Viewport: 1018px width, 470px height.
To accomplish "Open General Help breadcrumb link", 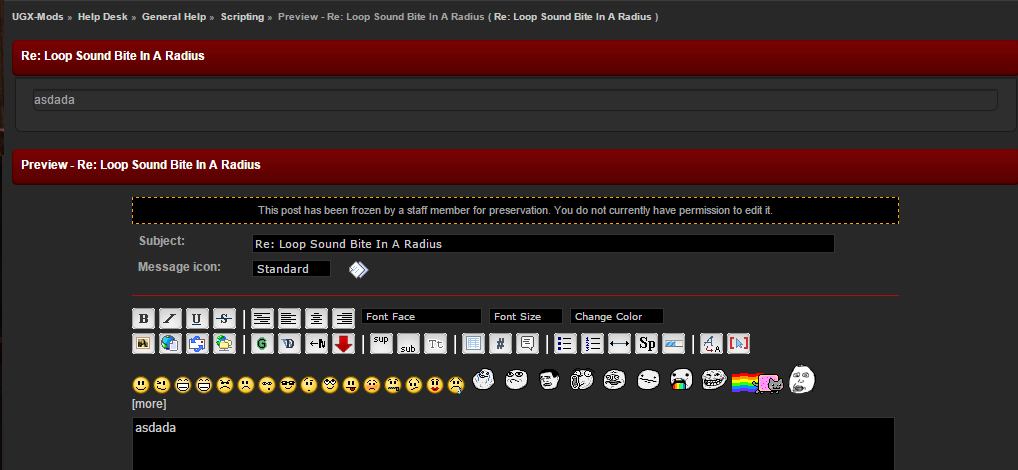I will (x=174, y=17).
